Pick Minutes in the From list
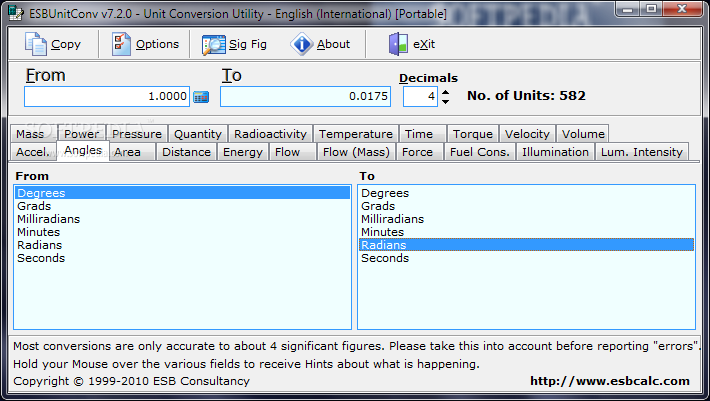Screen dimensions: 710x401 [182, 232]
